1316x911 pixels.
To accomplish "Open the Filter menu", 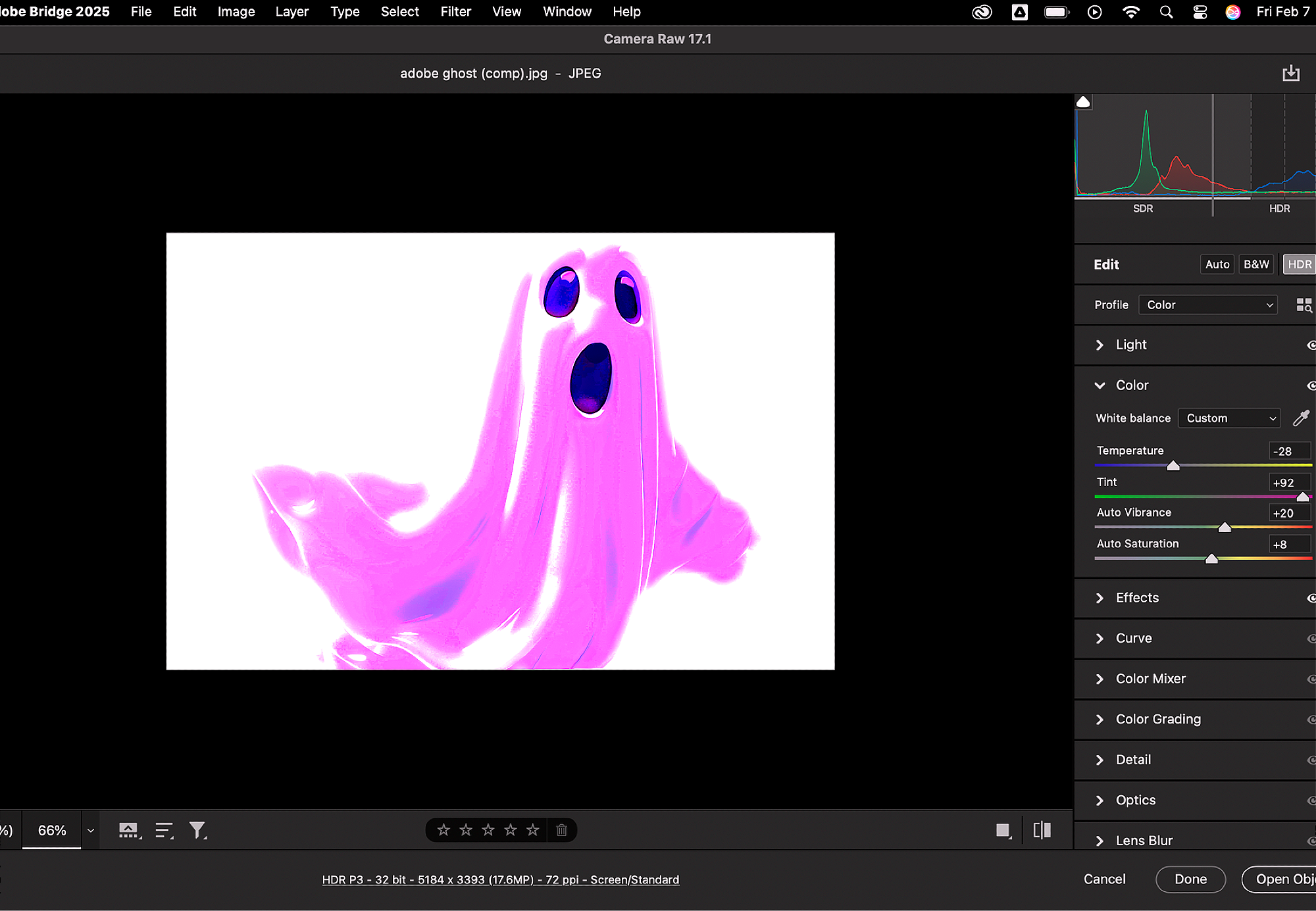I will 455,12.
